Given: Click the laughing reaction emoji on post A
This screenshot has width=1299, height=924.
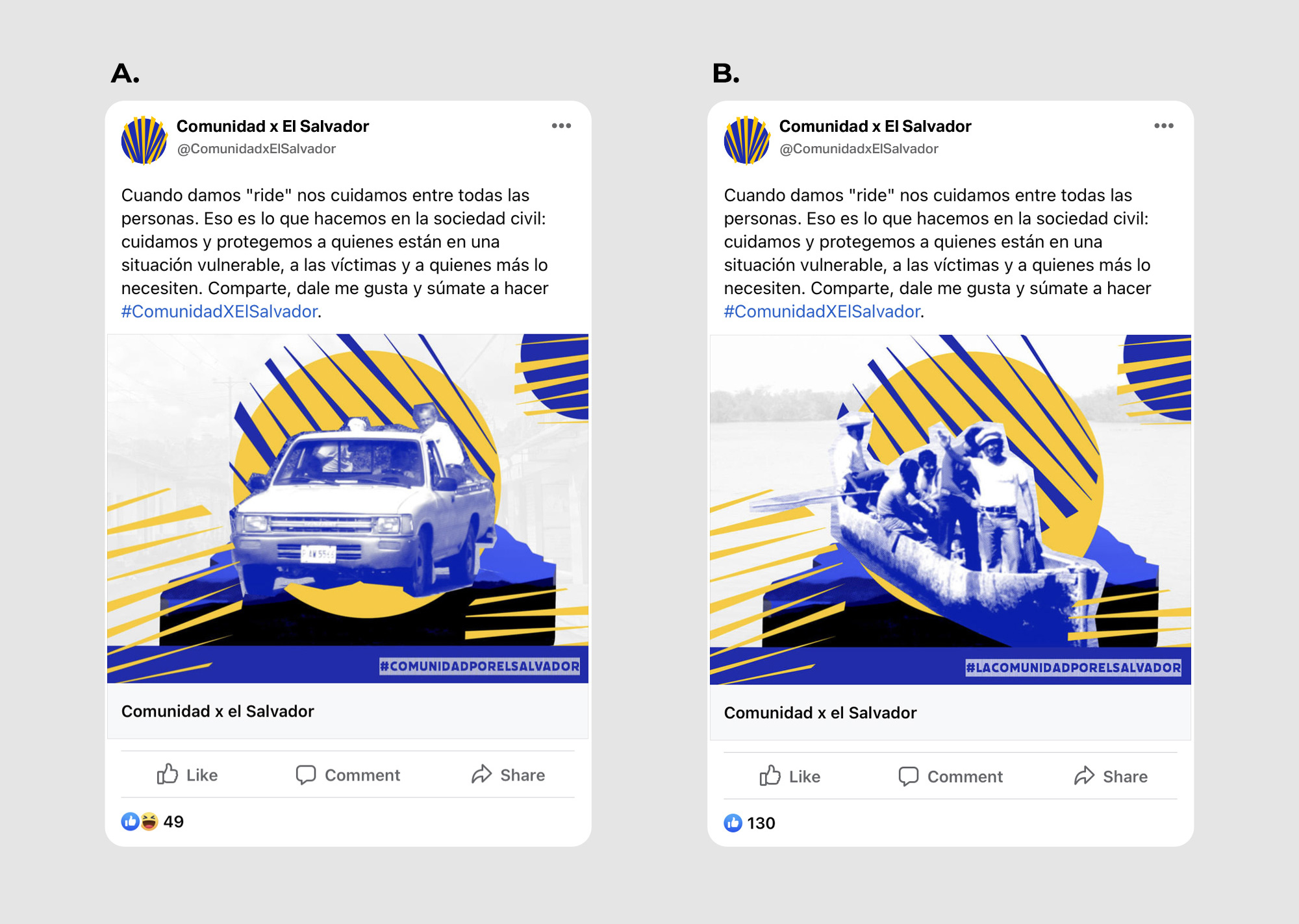Looking at the screenshot, I should point(149,821).
